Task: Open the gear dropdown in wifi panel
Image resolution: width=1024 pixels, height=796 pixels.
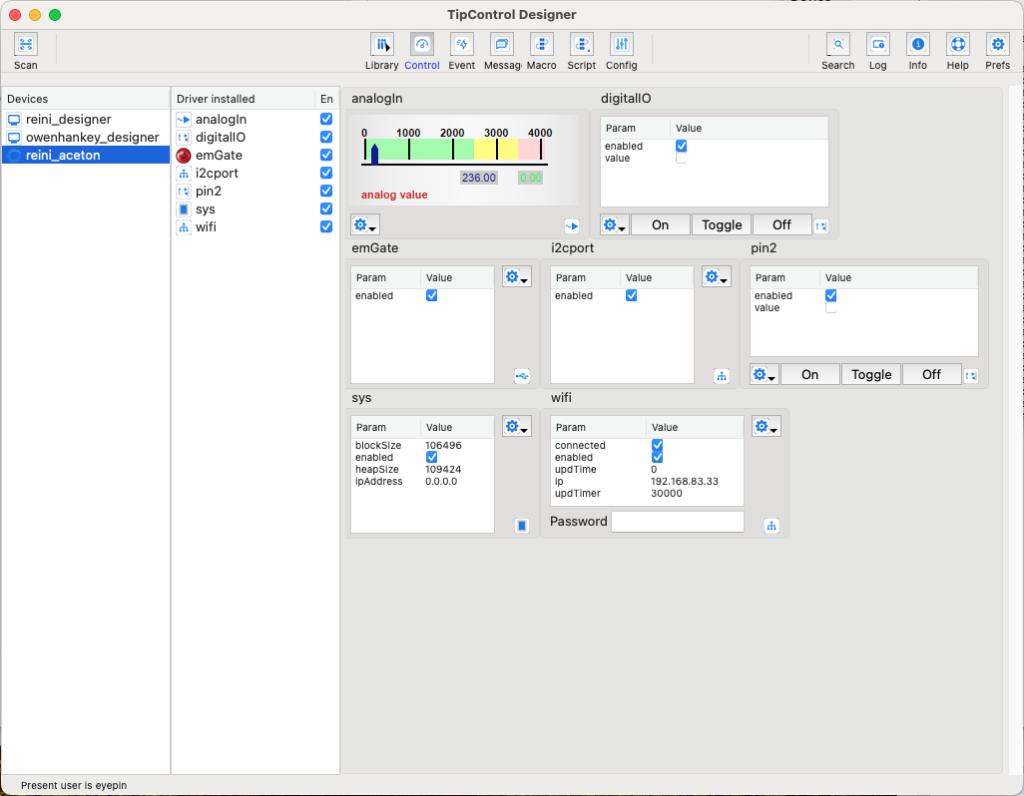Action: tap(766, 427)
